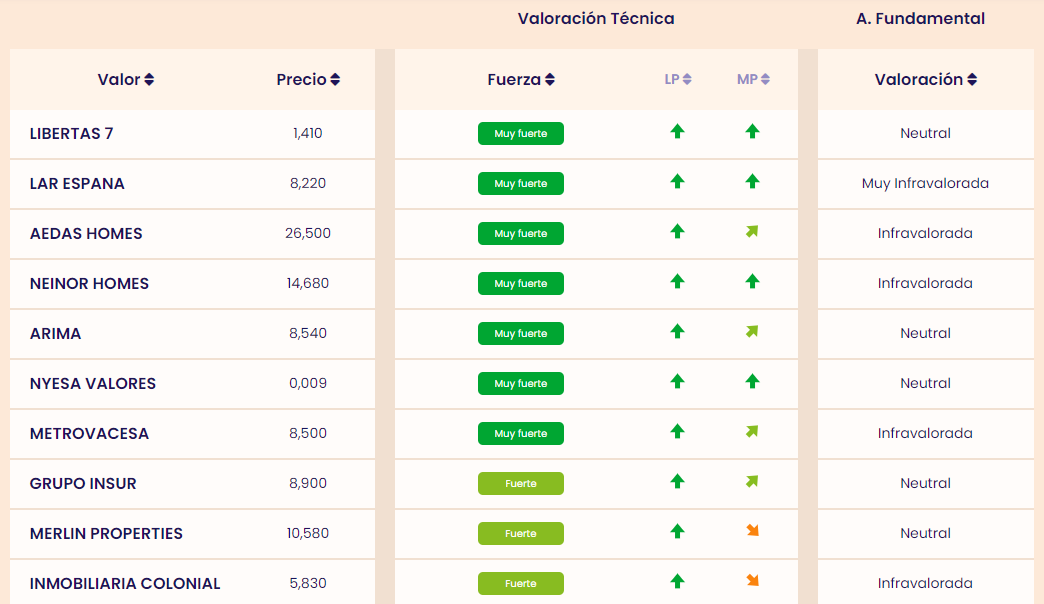Sort by LP column header
1044x604 pixels.
click(678, 80)
